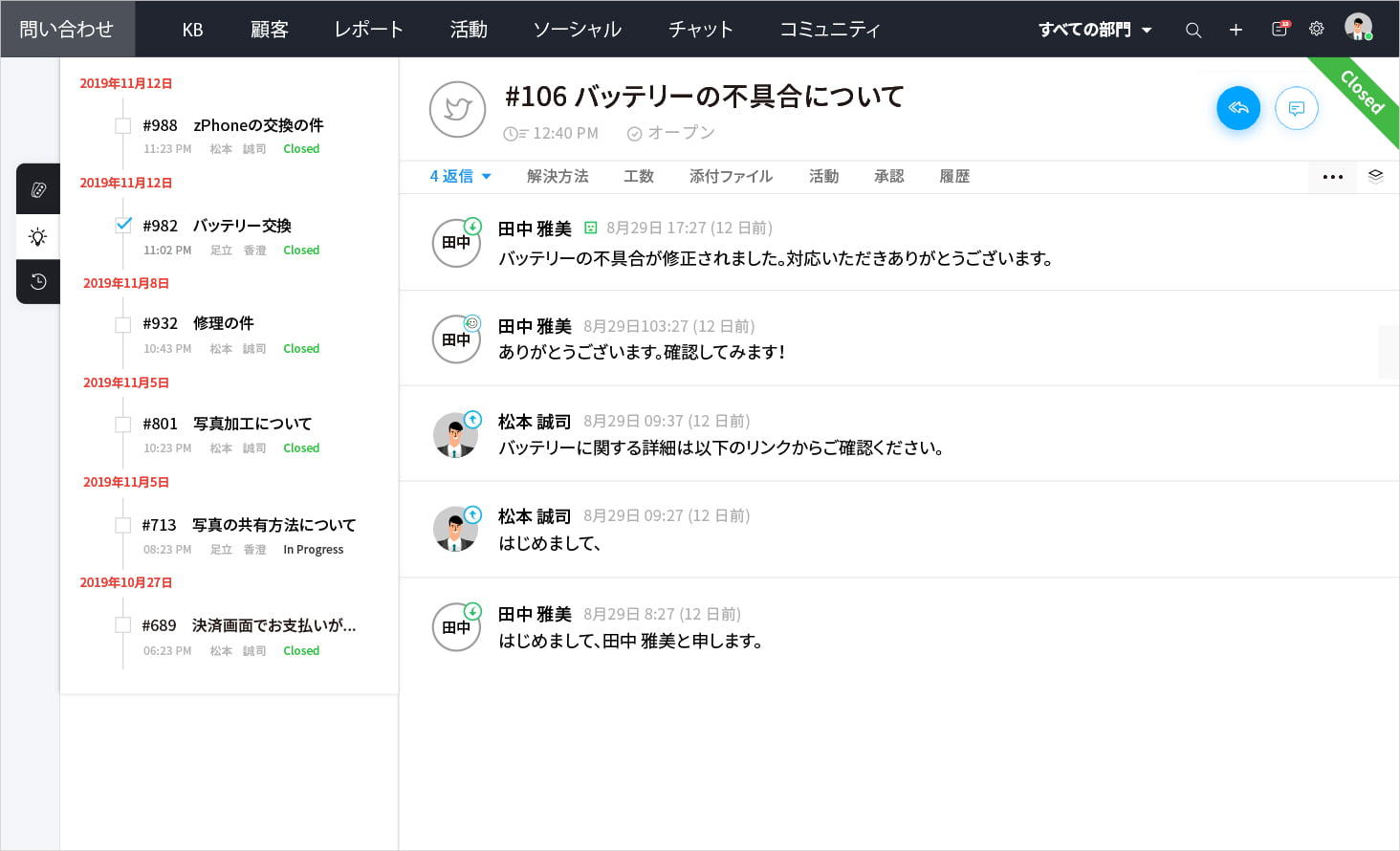Expand the 4 返信 dropdown
The width and height of the screenshot is (1400, 851).
tap(460, 176)
